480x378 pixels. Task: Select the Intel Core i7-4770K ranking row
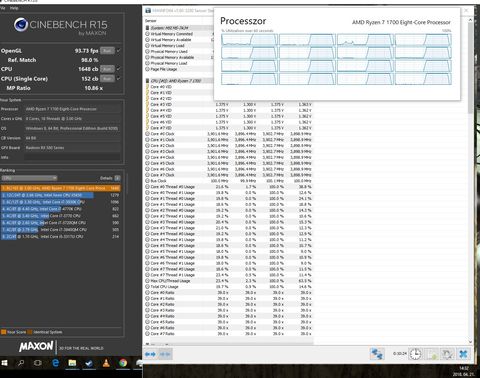click(60, 209)
